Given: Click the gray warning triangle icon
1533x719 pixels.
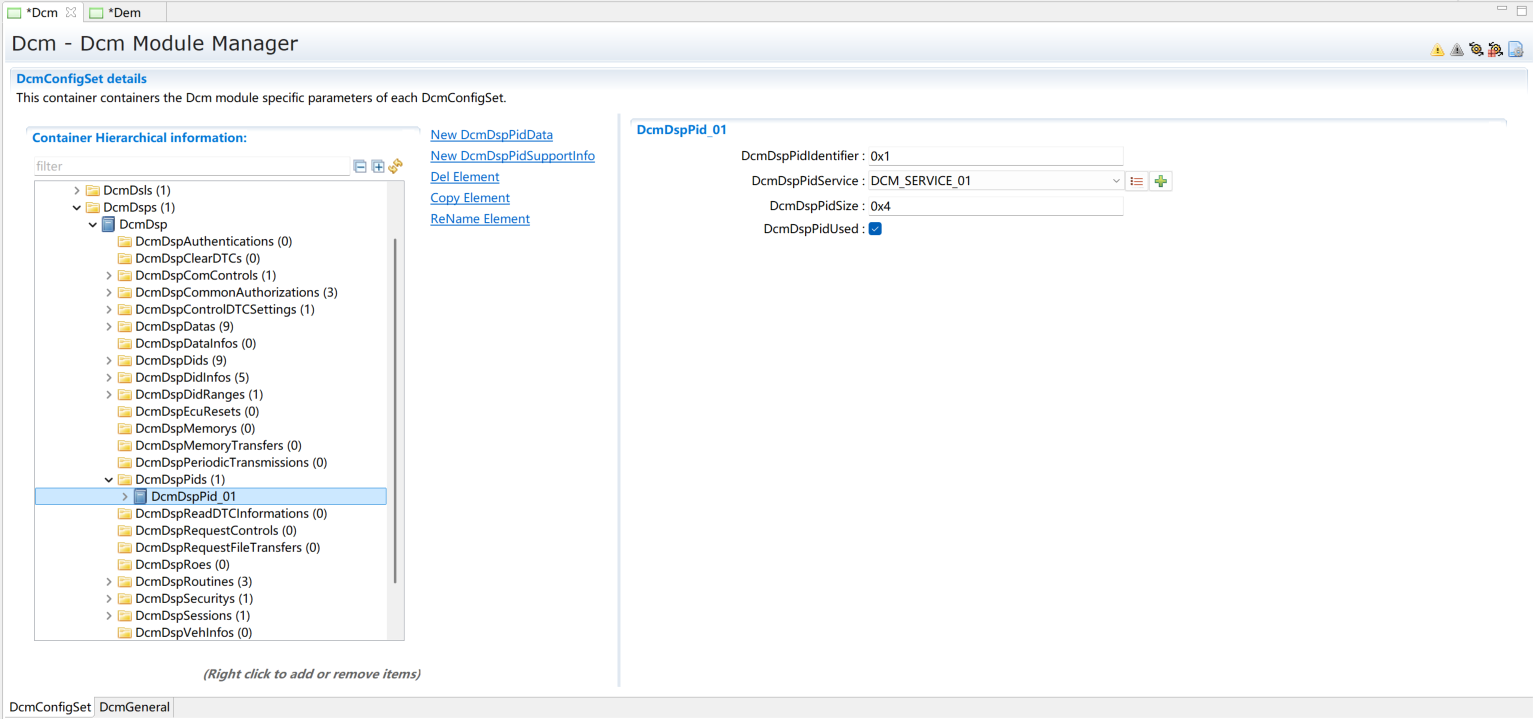Looking at the screenshot, I should click(1456, 50).
